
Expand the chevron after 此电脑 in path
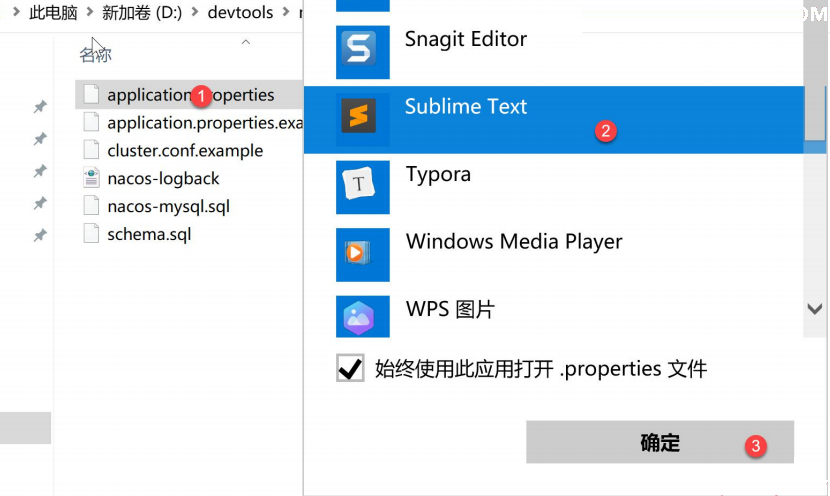(x=90, y=12)
